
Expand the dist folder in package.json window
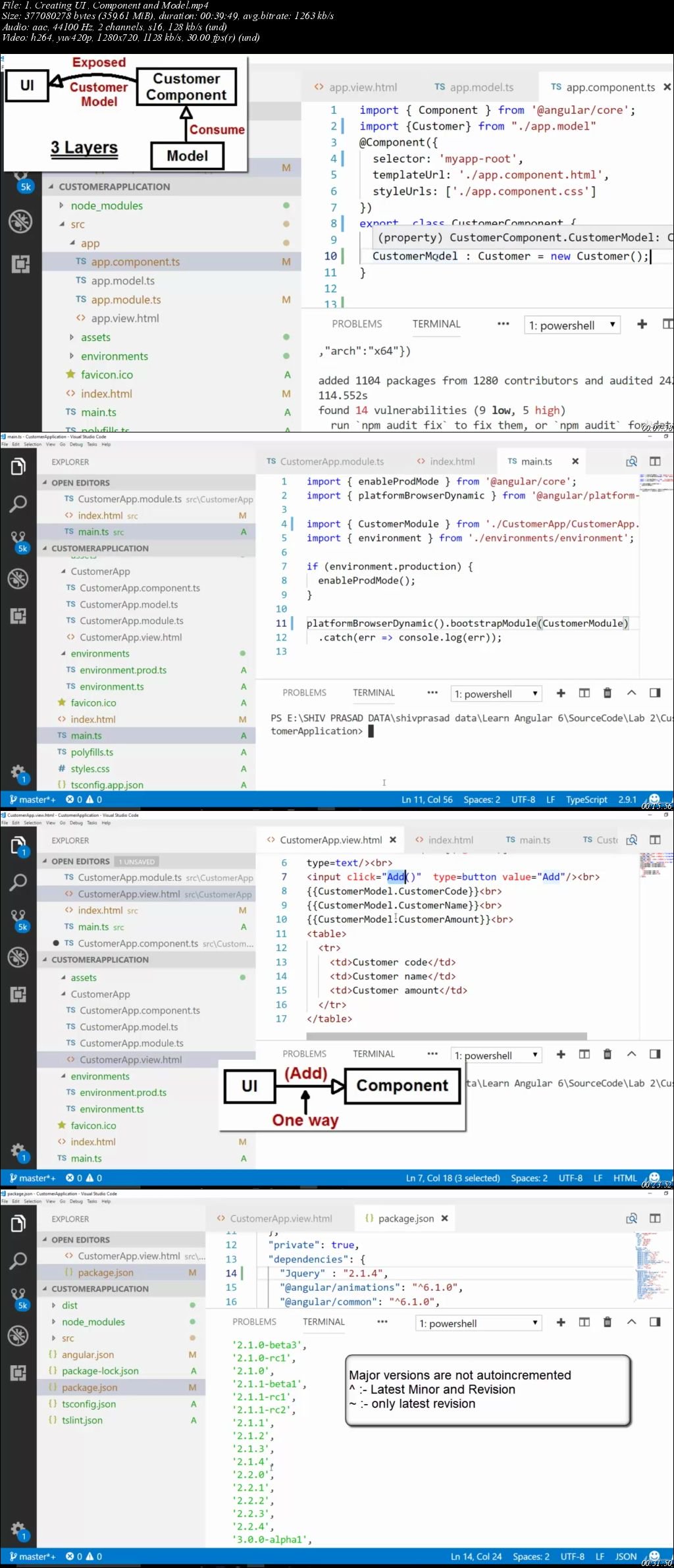click(54, 1305)
